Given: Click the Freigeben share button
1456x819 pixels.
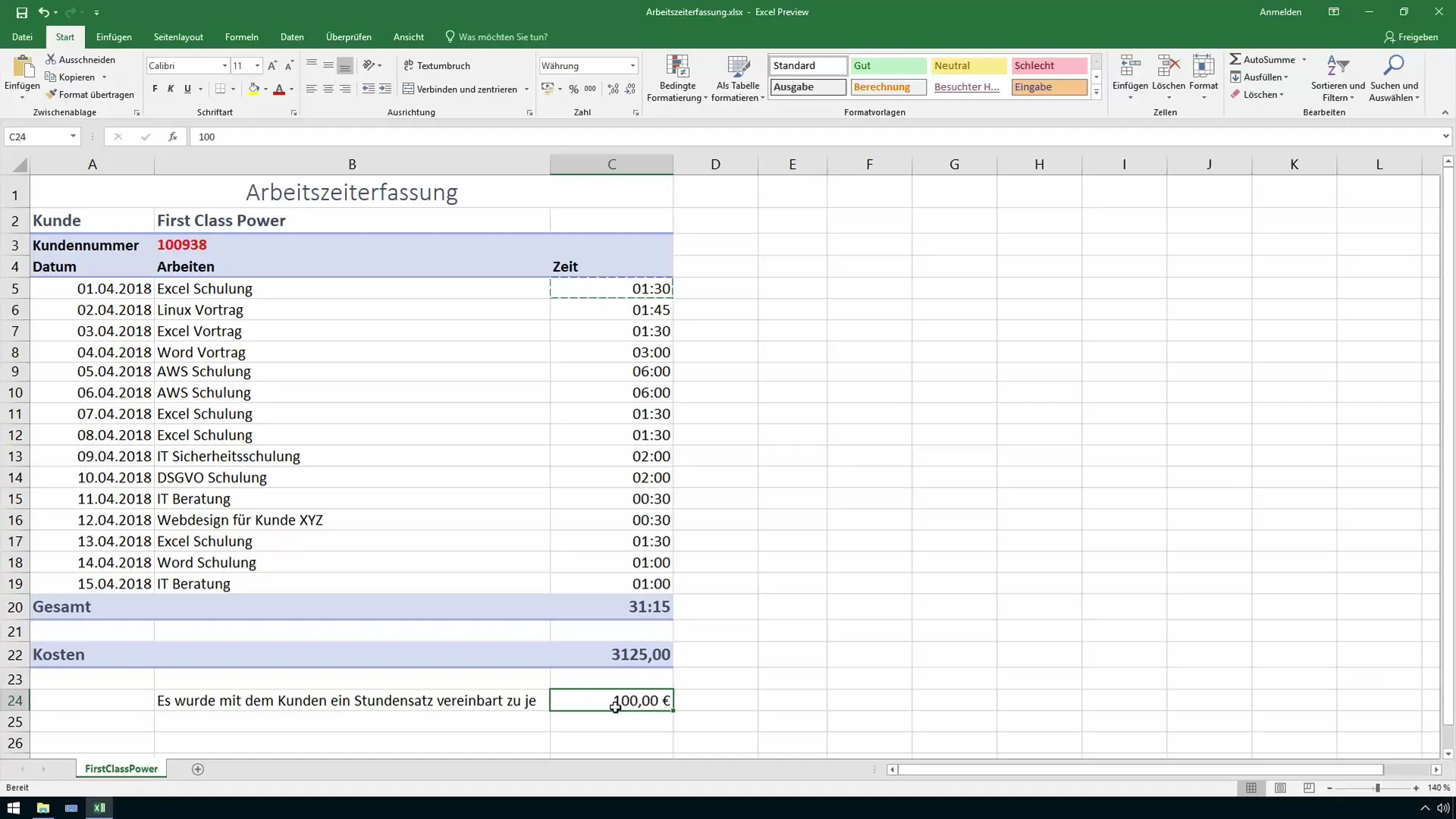Looking at the screenshot, I should [1411, 36].
